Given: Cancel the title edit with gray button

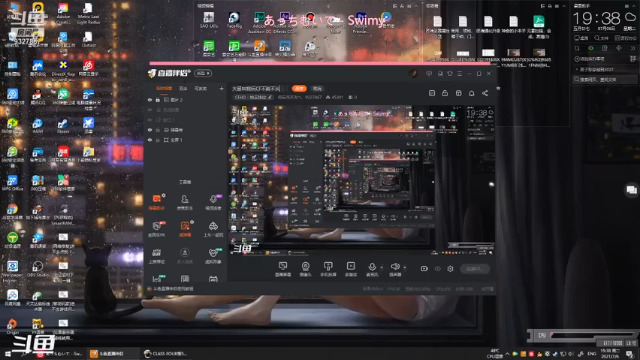Looking at the screenshot, I should click(317, 89).
